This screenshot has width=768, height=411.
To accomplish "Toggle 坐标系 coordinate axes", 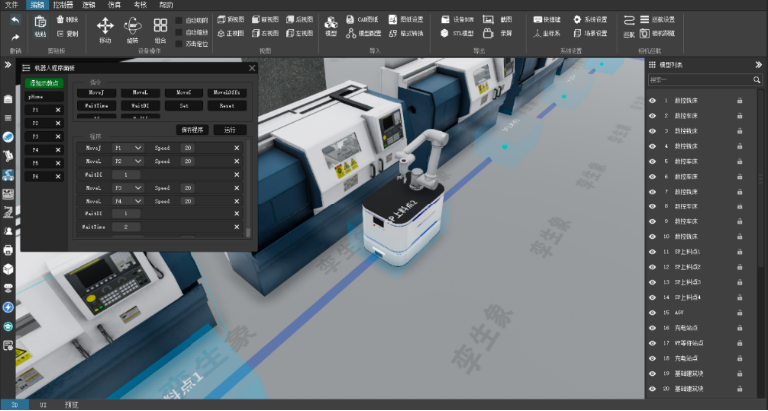I will [x=547, y=33].
